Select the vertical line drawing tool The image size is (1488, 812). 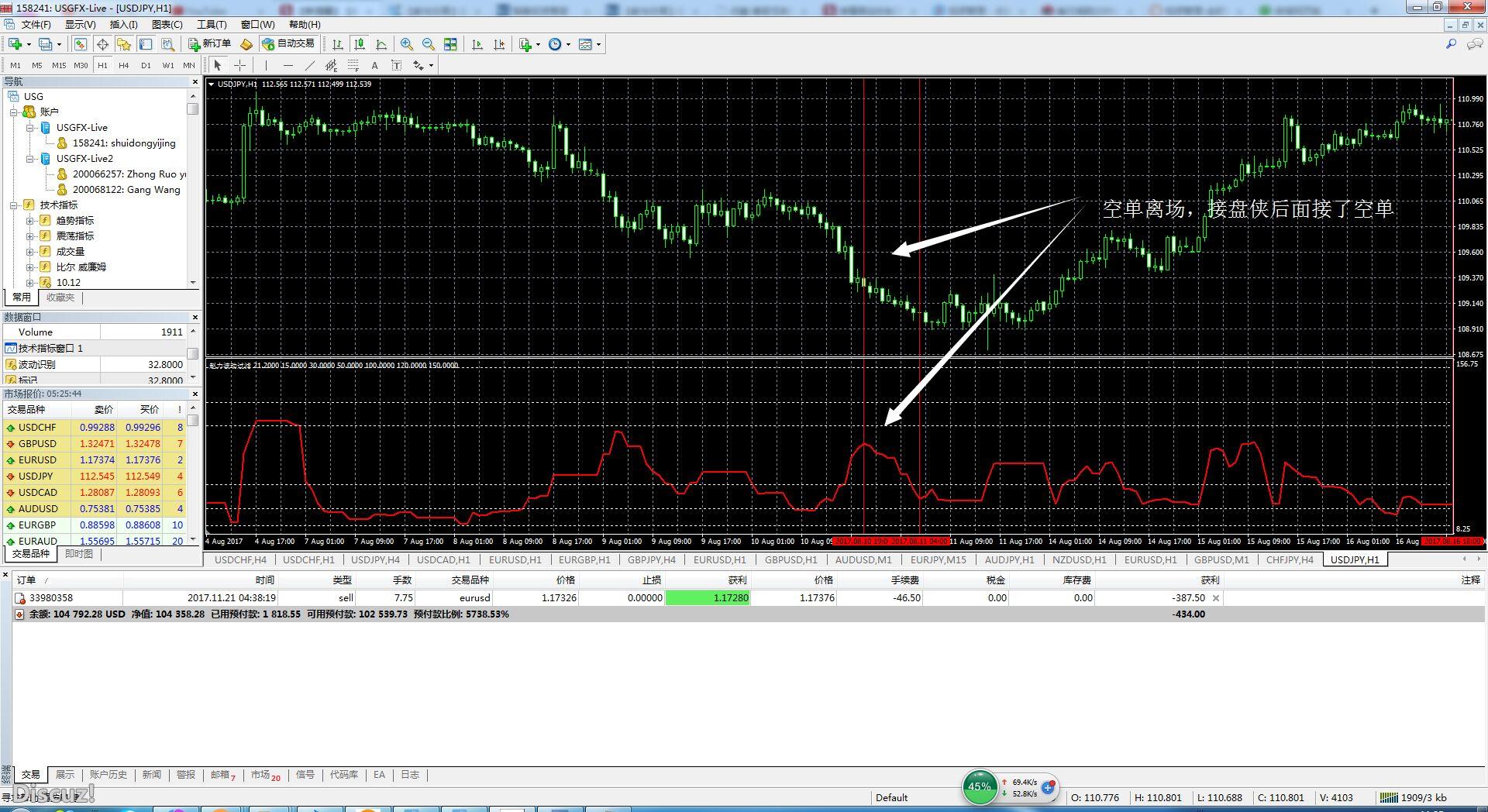(266, 65)
